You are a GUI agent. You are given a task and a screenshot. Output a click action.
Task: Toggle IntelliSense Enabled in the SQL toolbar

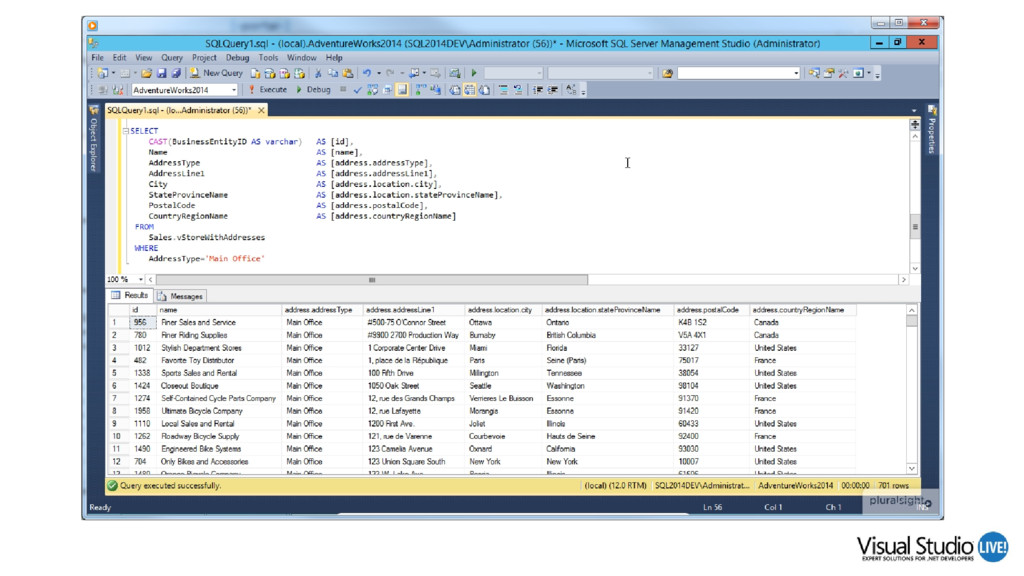pyautogui.click(x=402, y=90)
